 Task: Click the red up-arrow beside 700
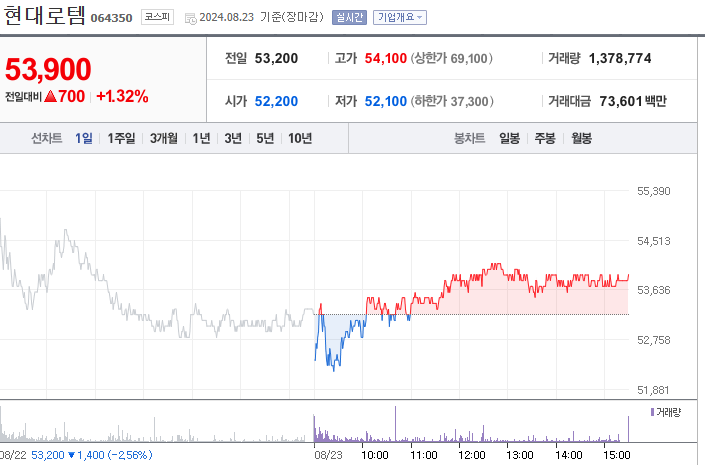51,96
